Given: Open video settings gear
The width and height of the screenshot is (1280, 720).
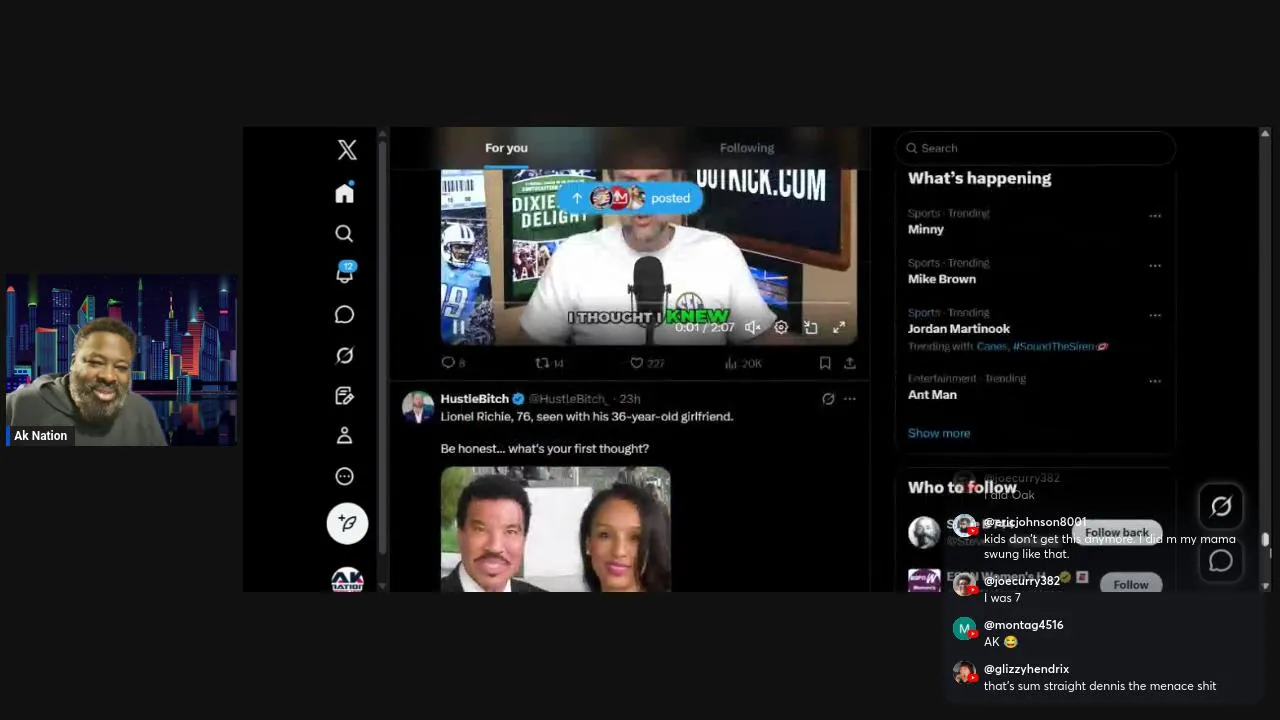Looking at the screenshot, I should coord(781,327).
